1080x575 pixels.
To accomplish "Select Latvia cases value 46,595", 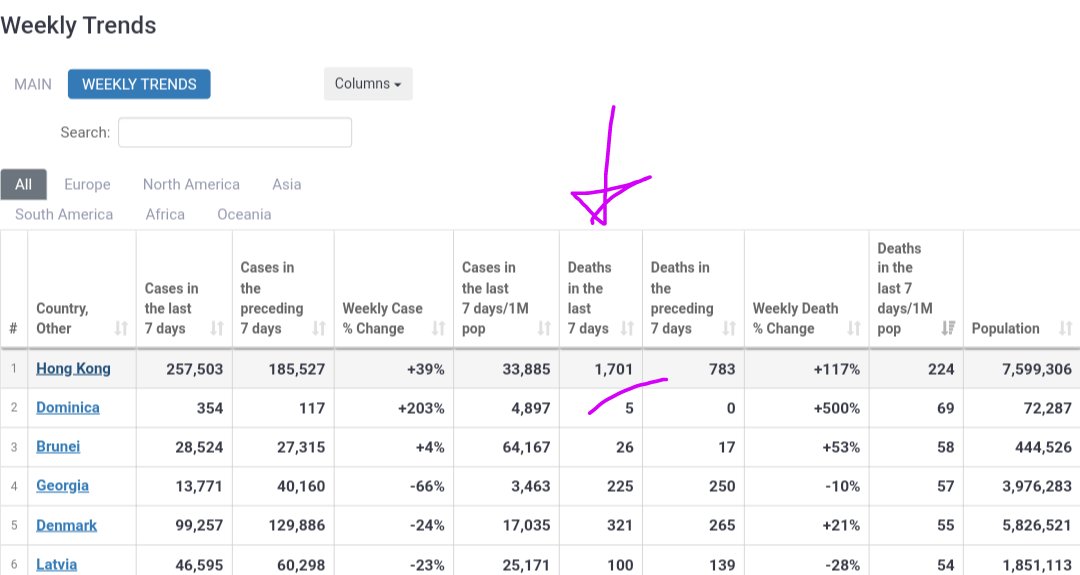I will (199, 565).
